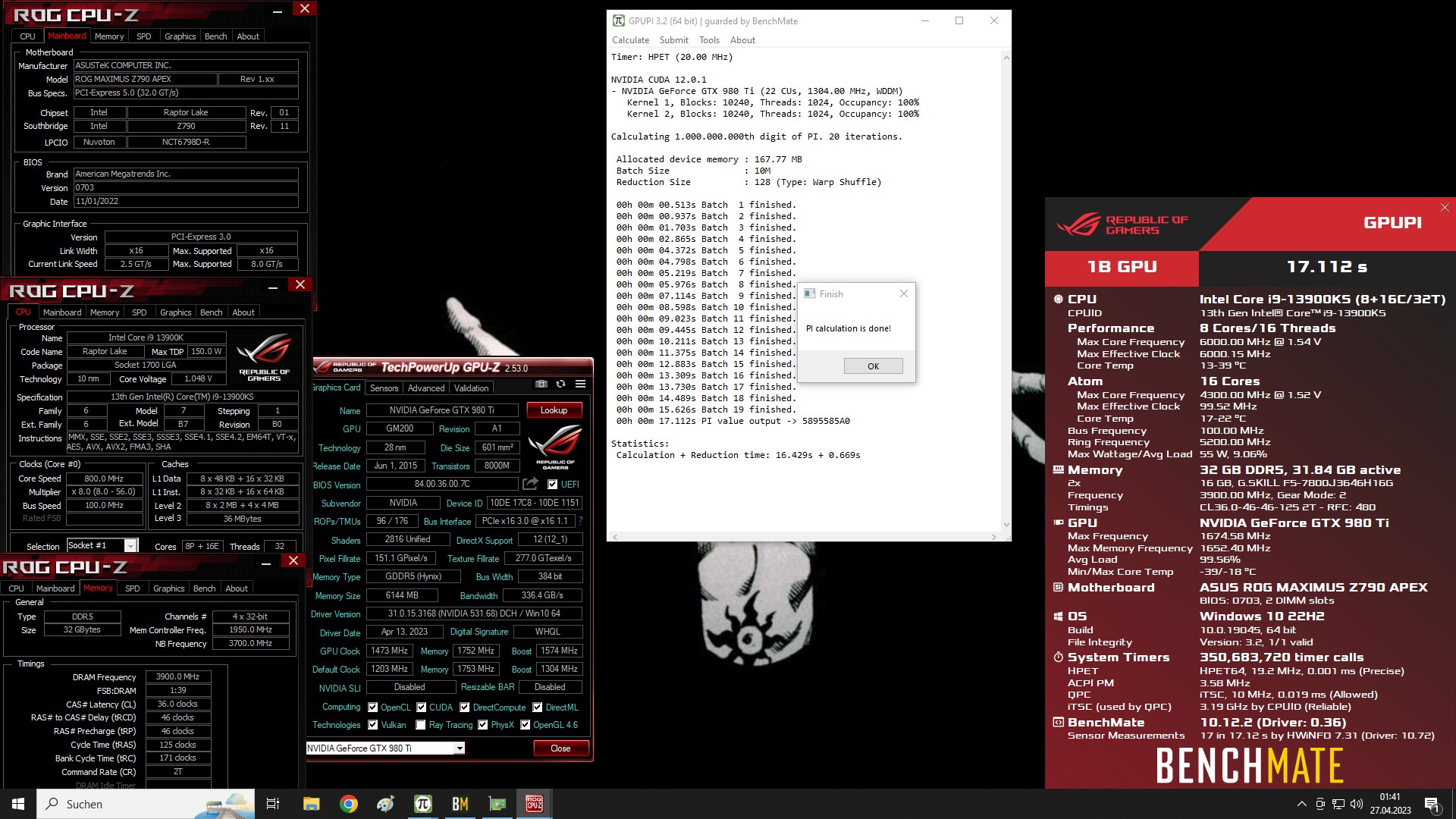Click the BIOS Version value 84.00.36.00.7C
The height and width of the screenshot is (819, 1456).
(x=442, y=484)
